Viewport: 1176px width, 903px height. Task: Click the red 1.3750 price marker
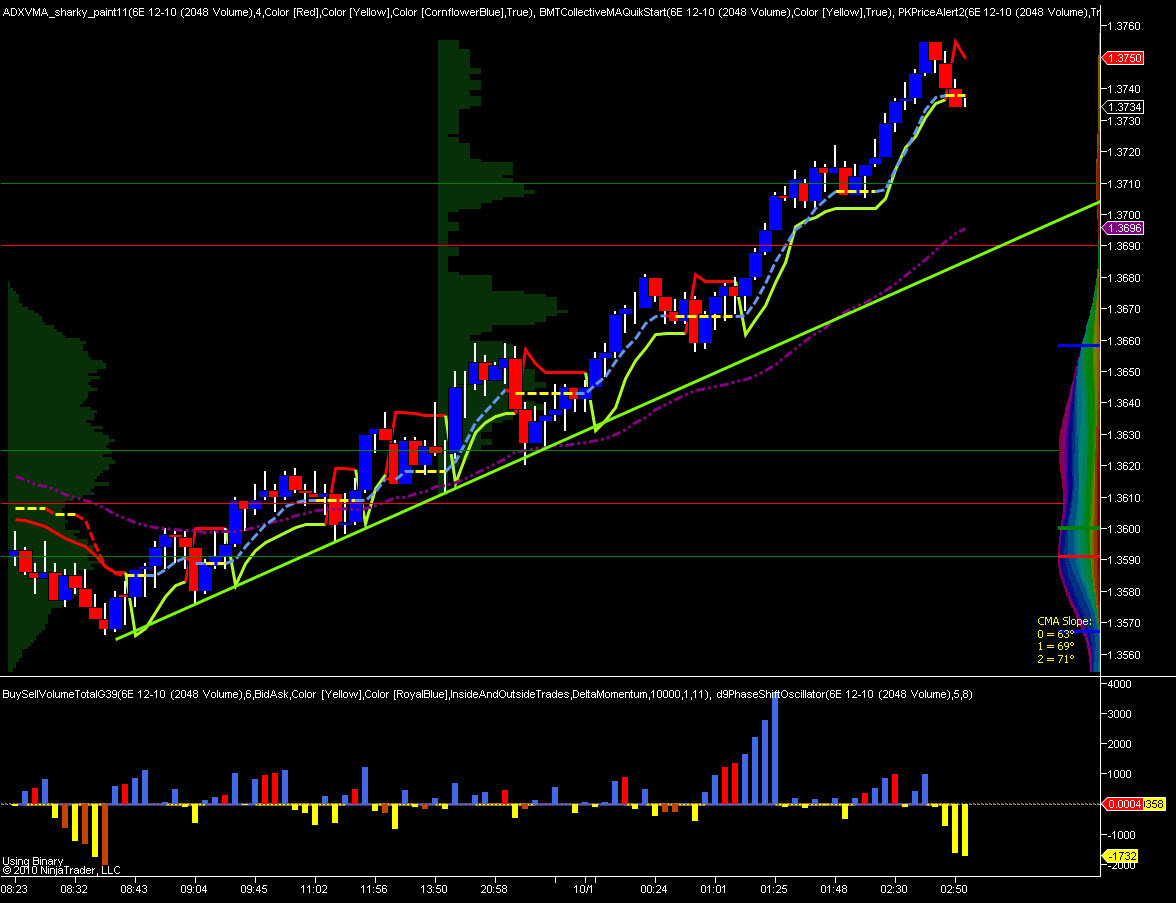pos(1124,58)
